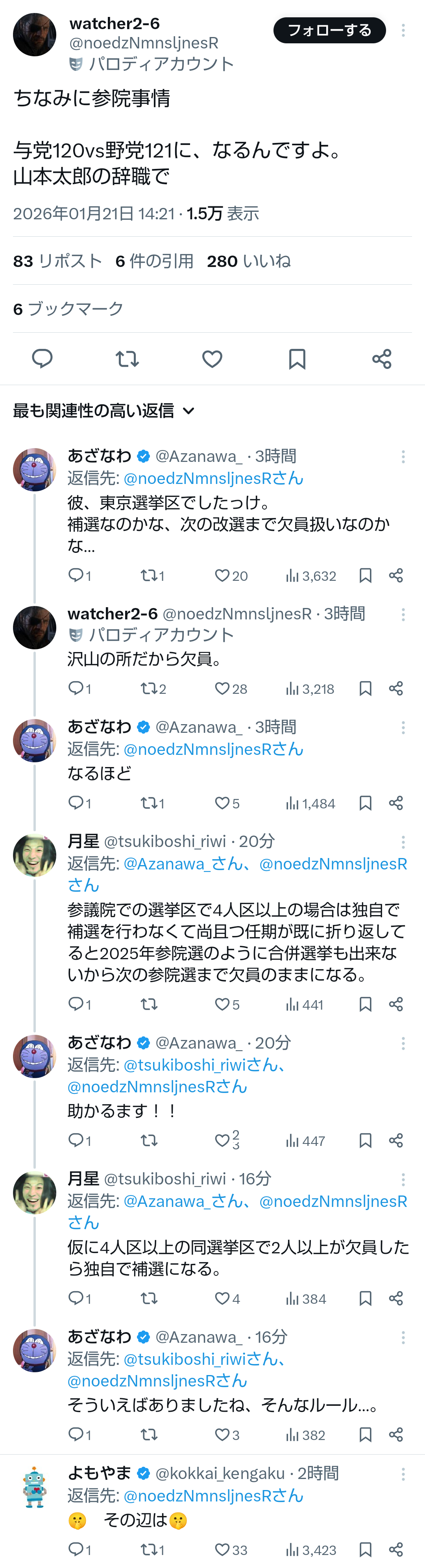
Task: Open more options menu for main post
Action: (x=403, y=30)
